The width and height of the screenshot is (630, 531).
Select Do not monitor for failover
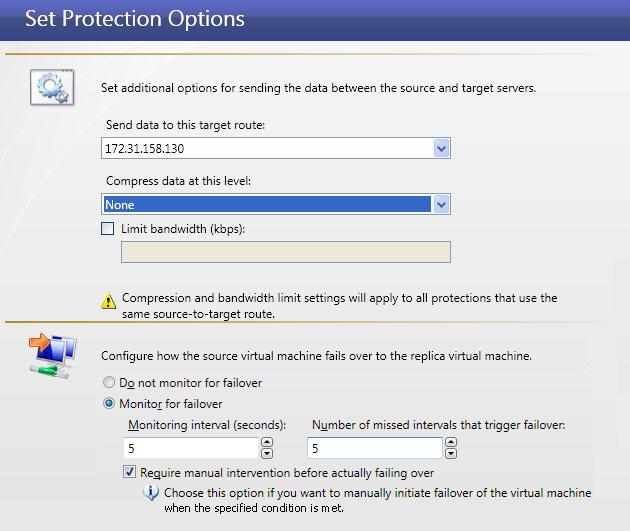110,383
